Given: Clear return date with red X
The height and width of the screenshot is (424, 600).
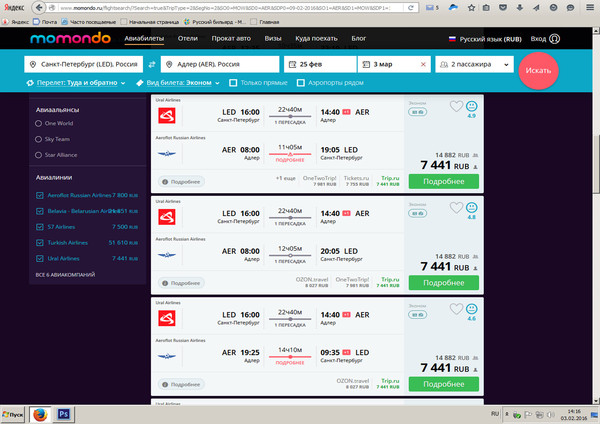Looking at the screenshot, I should [x=423, y=64].
